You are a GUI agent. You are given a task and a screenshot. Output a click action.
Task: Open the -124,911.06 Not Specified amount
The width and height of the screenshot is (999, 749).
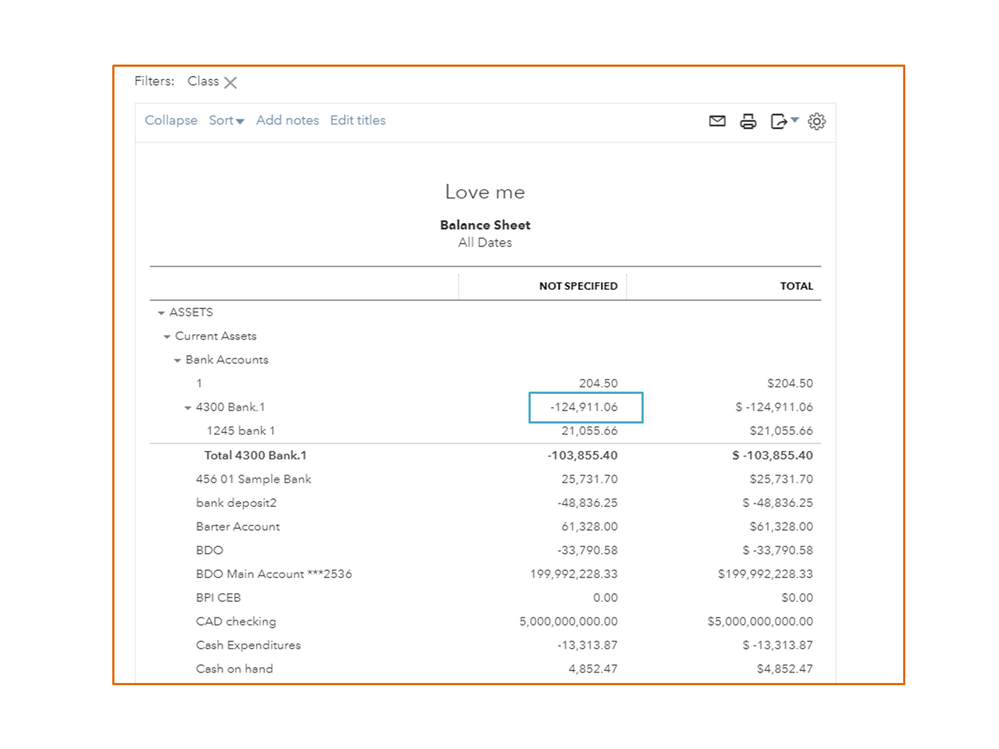(x=584, y=407)
